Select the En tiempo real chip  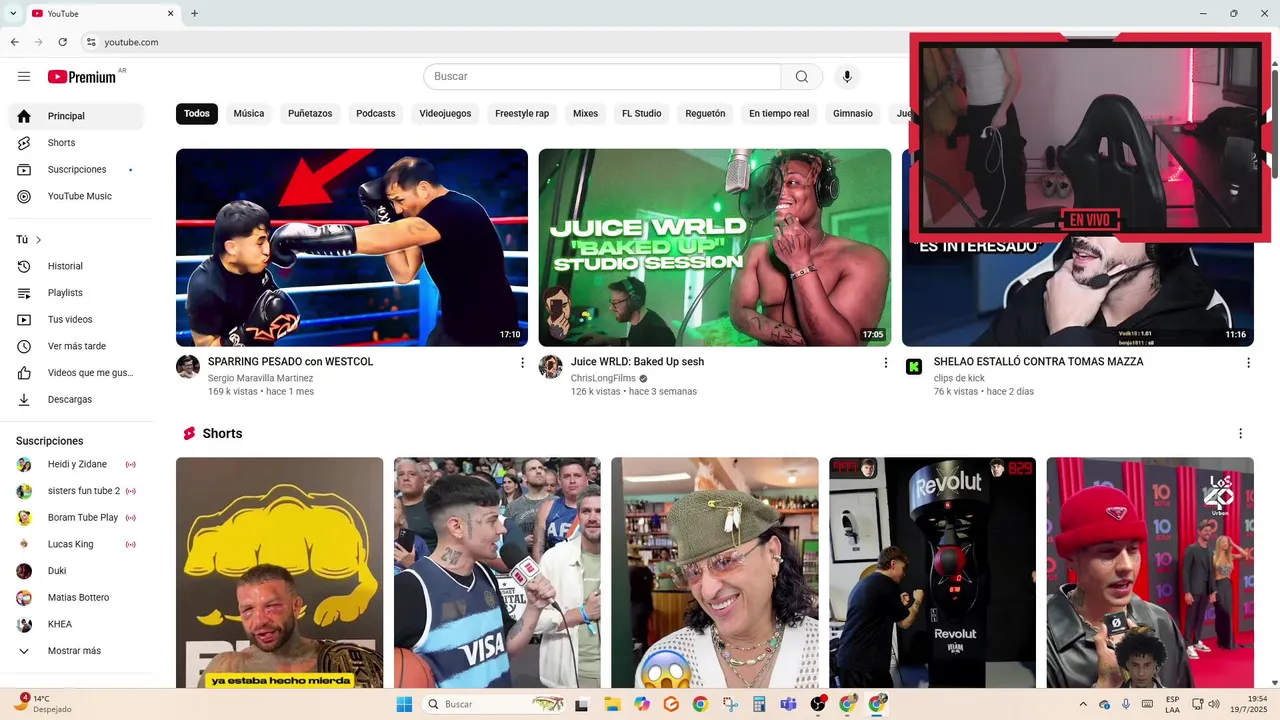pos(779,114)
